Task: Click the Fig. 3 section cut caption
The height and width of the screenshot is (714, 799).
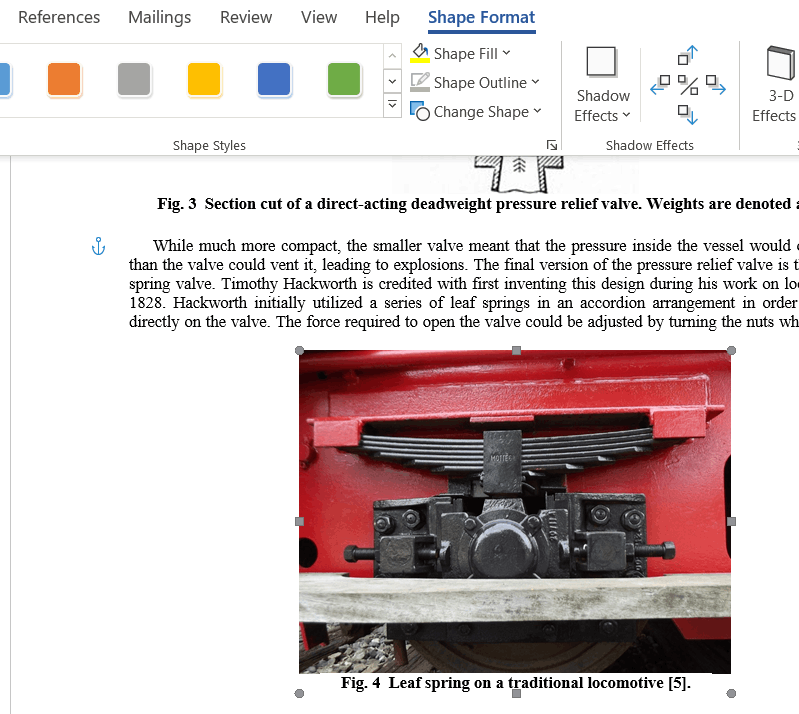Action: 477,204
